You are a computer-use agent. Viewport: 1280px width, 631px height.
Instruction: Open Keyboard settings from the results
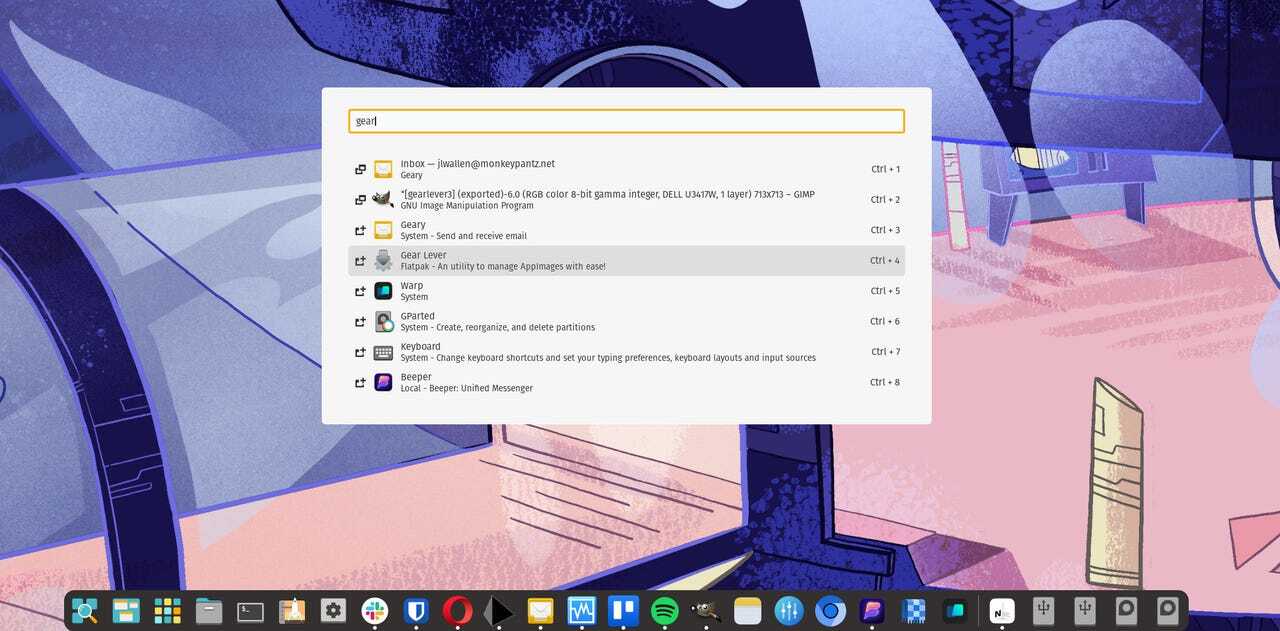(x=626, y=352)
